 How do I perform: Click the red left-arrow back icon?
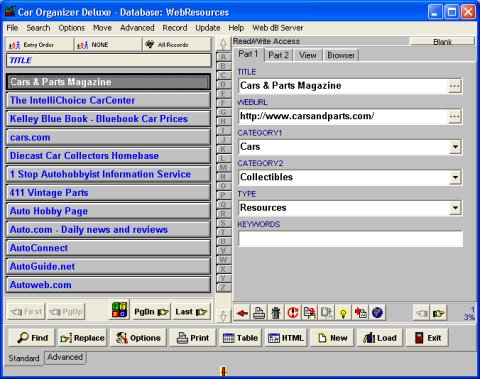[242, 313]
